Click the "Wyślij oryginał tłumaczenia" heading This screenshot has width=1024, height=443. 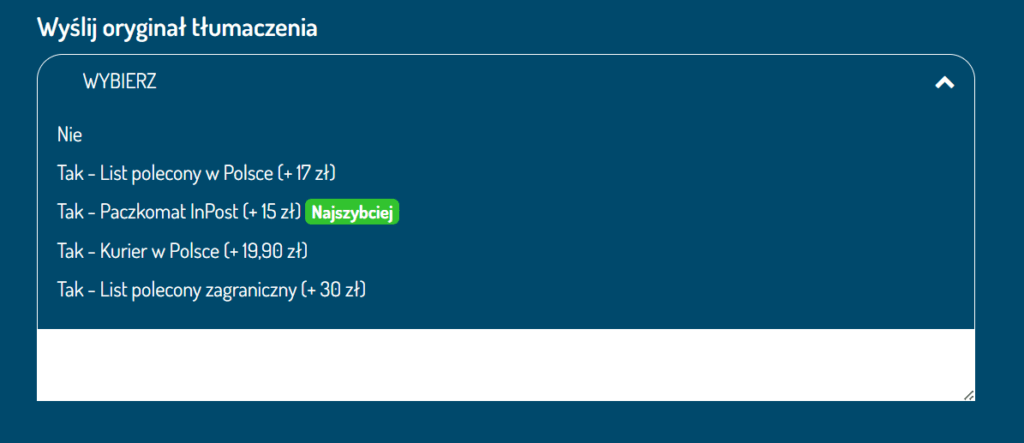click(x=177, y=27)
